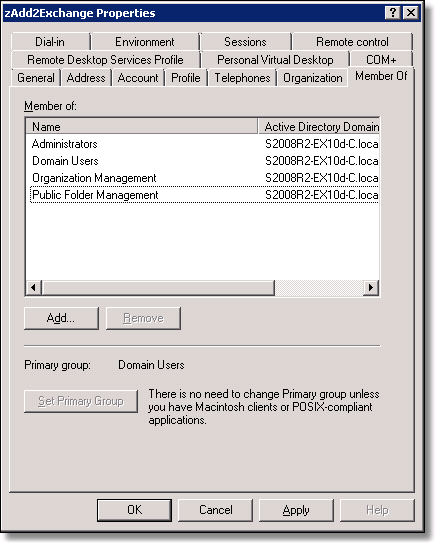Close the zAdd2Exchange Properties dialog
437x545 pixels.
411,13
